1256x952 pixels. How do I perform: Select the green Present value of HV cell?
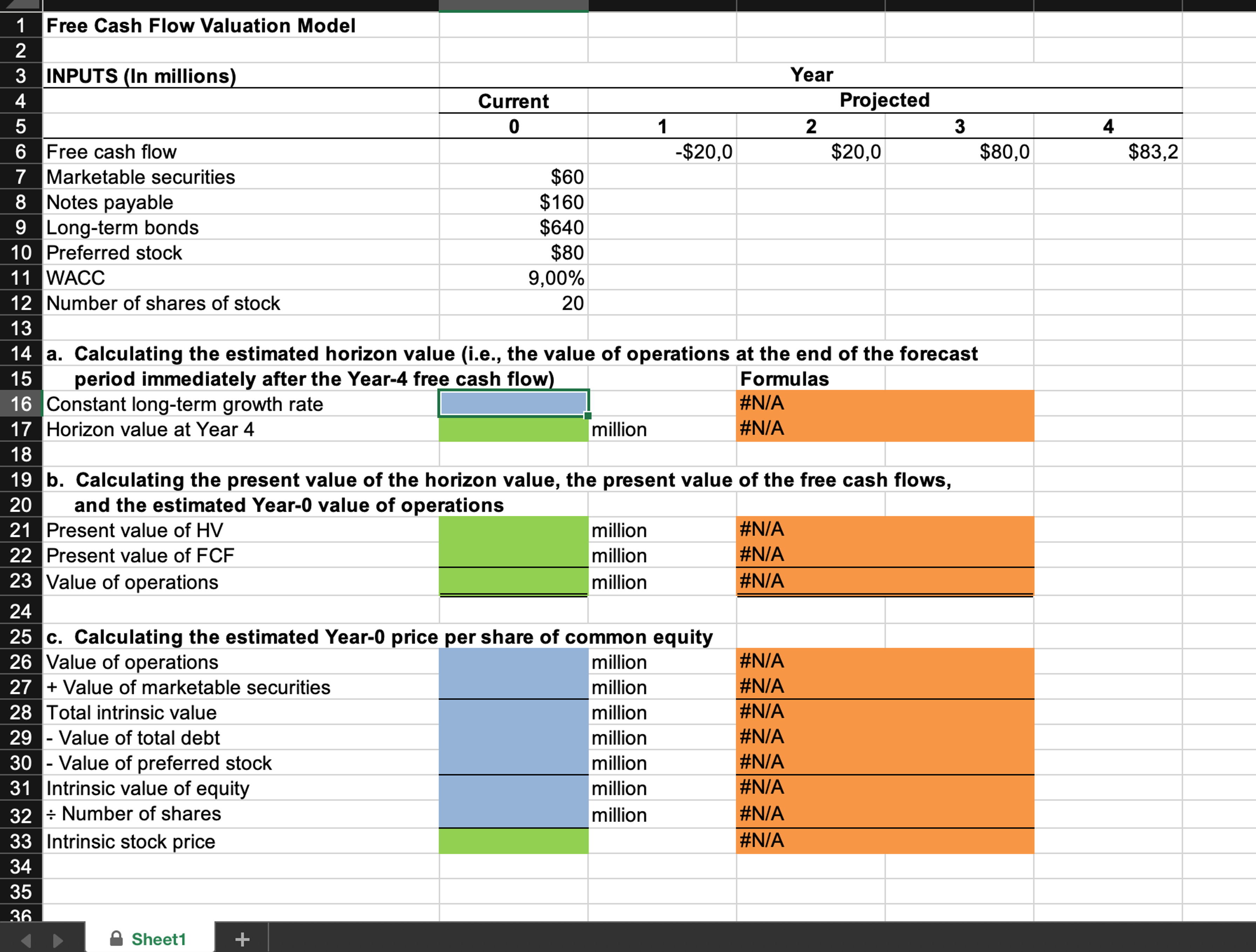(512, 529)
